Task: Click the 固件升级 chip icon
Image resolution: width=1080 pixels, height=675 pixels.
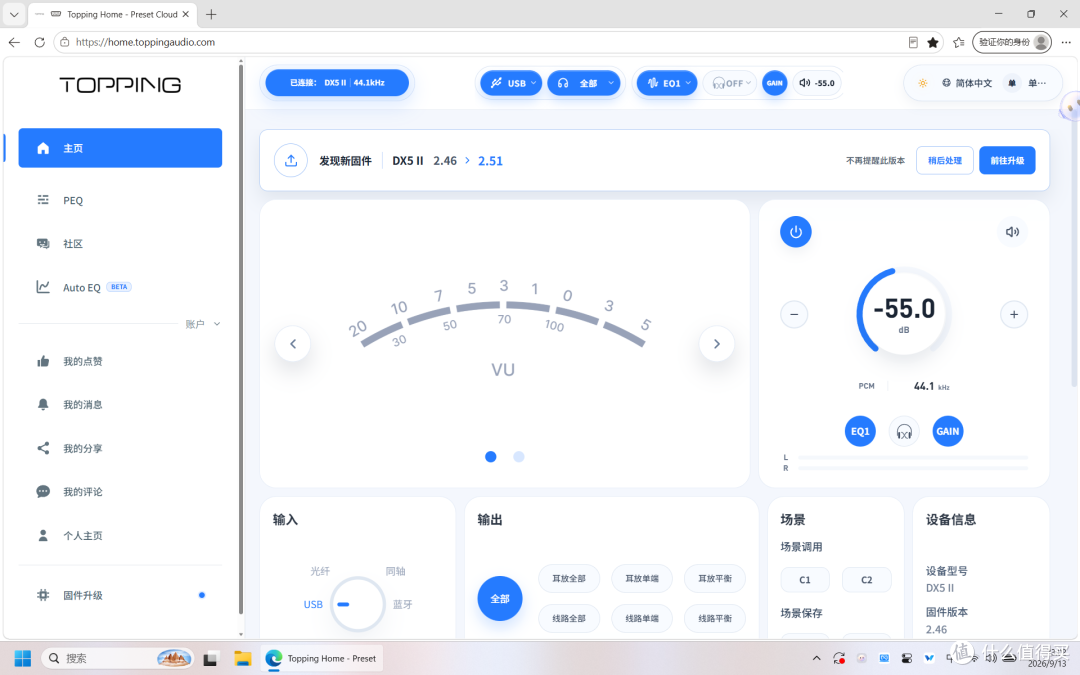Action: tap(43, 595)
